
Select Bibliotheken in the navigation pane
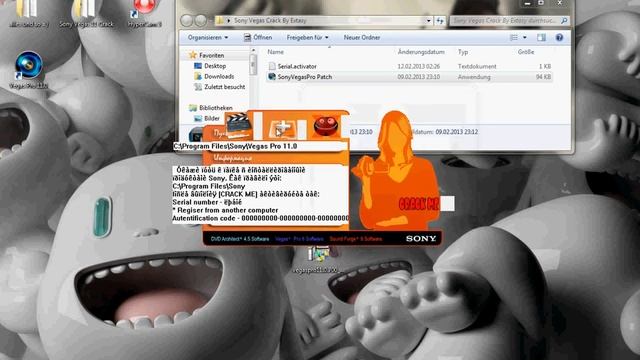(x=216, y=108)
